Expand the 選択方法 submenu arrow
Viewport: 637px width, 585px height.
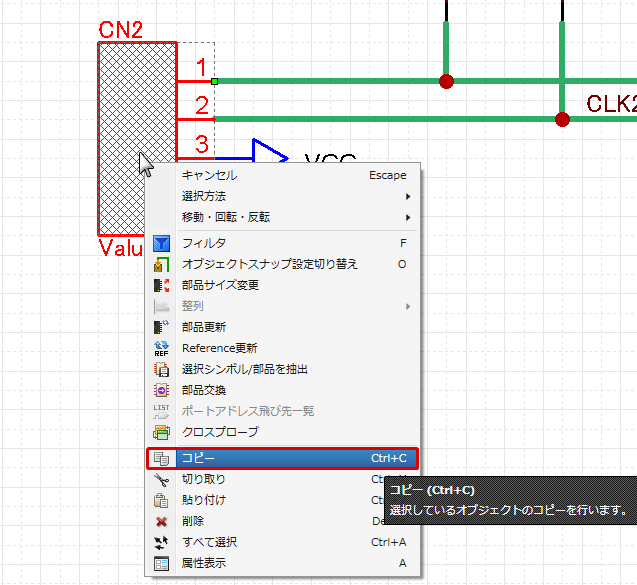tap(408, 197)
